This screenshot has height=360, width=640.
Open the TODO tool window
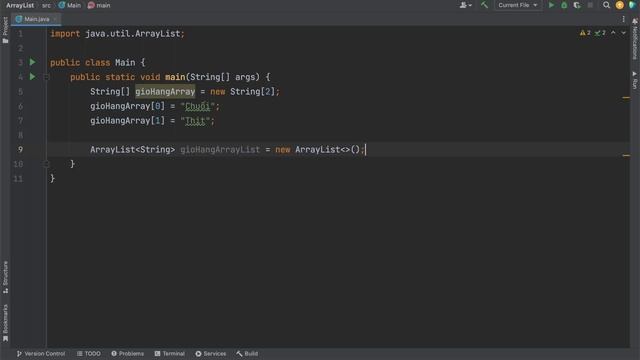point(89,353)
